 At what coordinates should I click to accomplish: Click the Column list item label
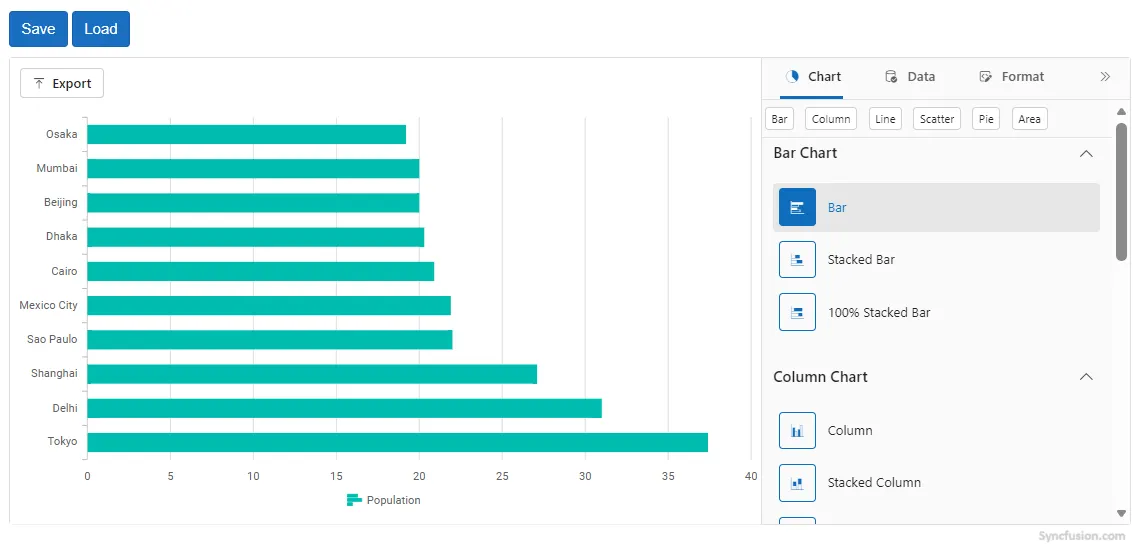click(x=850, y=431)
